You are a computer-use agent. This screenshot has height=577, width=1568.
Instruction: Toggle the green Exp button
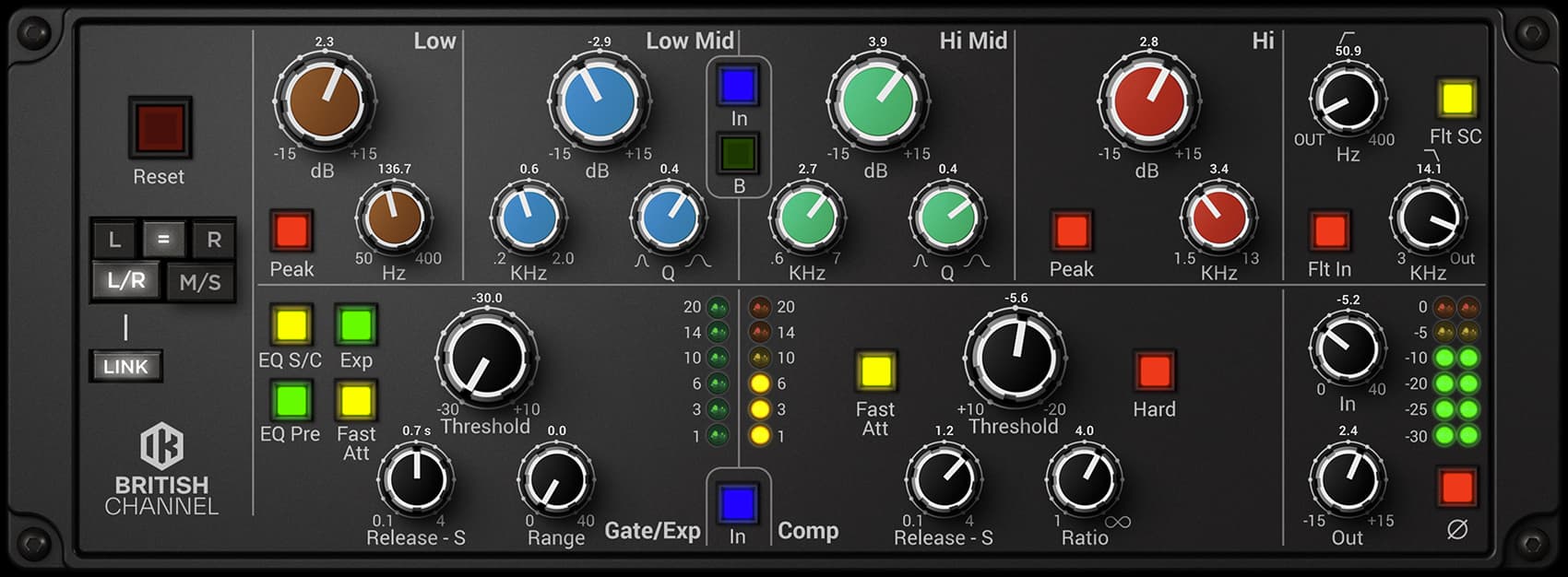click(356, 325)
